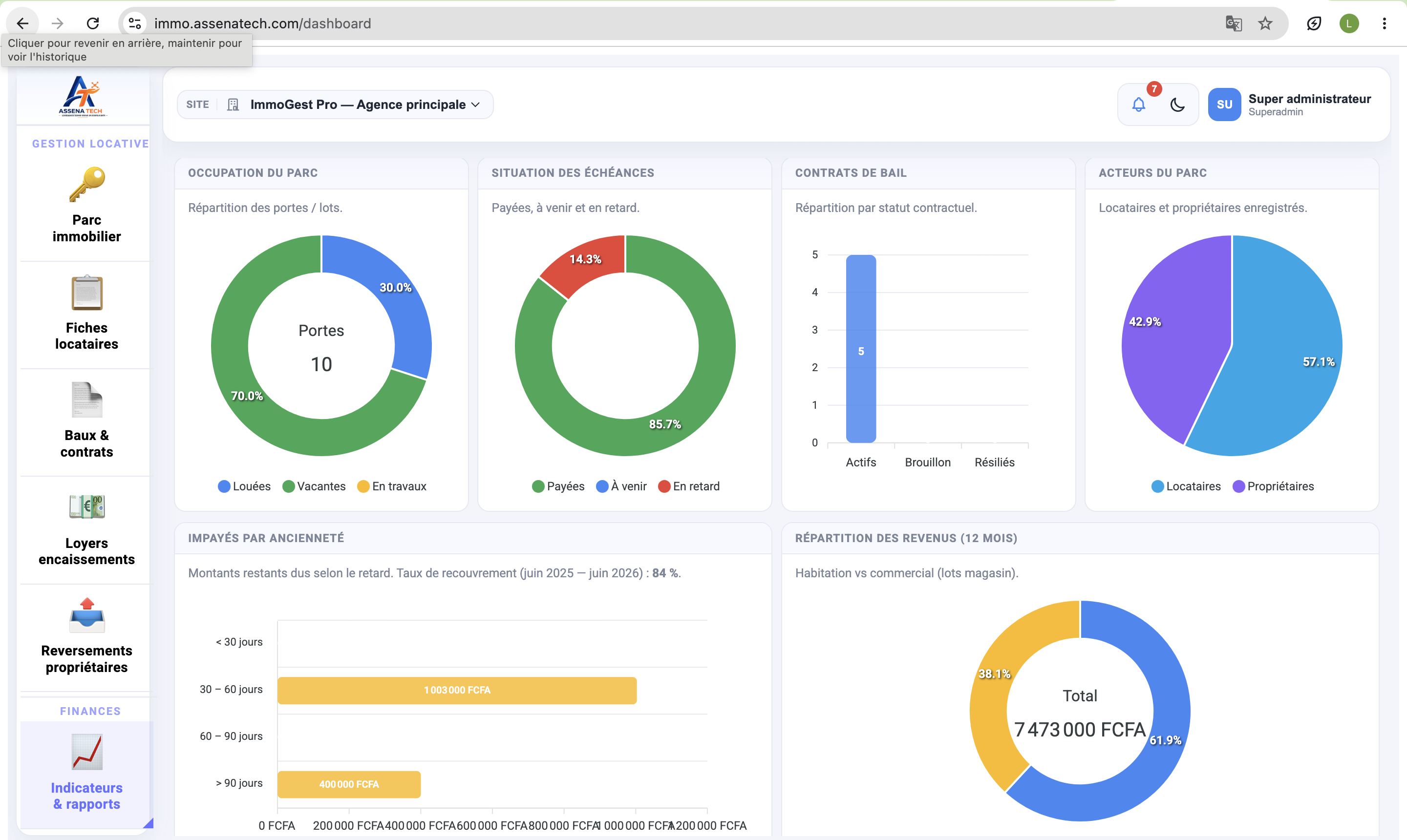Click the 30 – 60 jours unpaid bar
The image size is (1407, 840).
(x=457, y=690)
